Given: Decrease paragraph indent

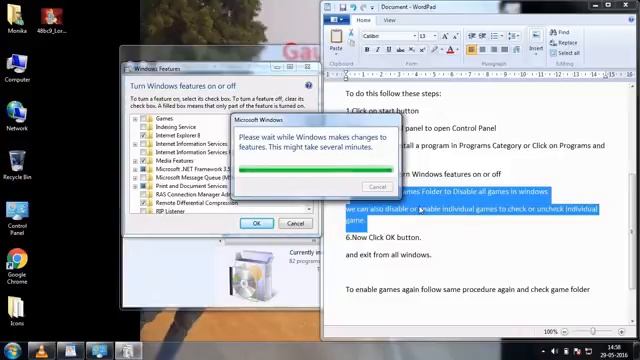Looking at the screenshot, I should [471, 36].
